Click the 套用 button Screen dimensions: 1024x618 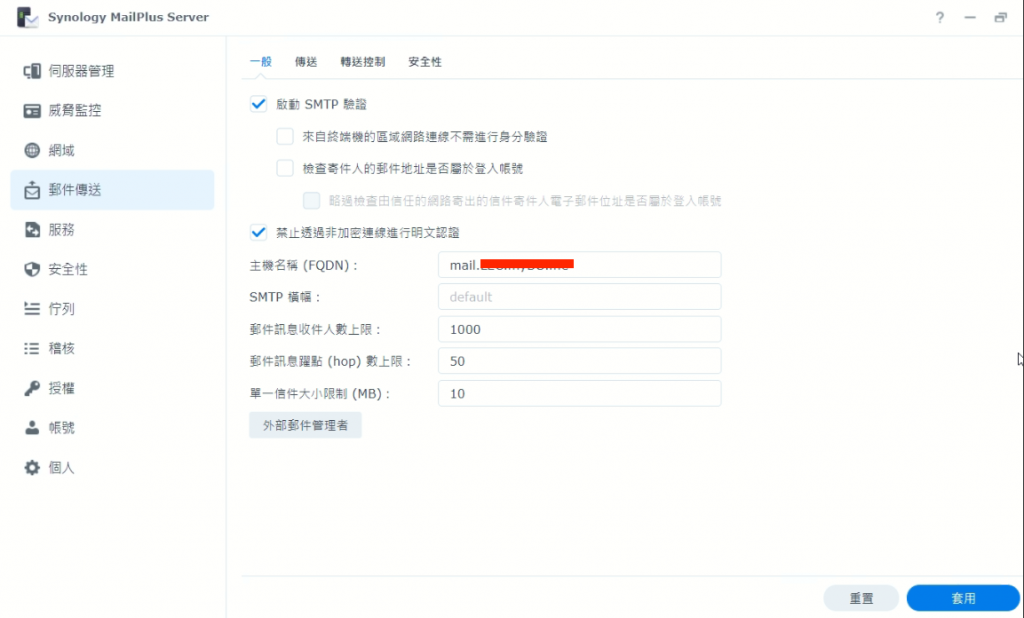click(x=963, y=598)
